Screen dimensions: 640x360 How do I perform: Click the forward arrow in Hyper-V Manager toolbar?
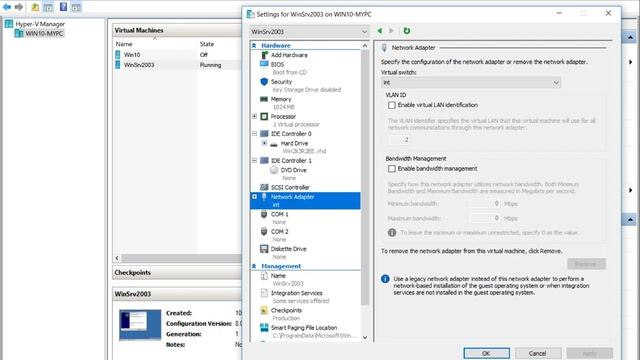click(19, 7)
